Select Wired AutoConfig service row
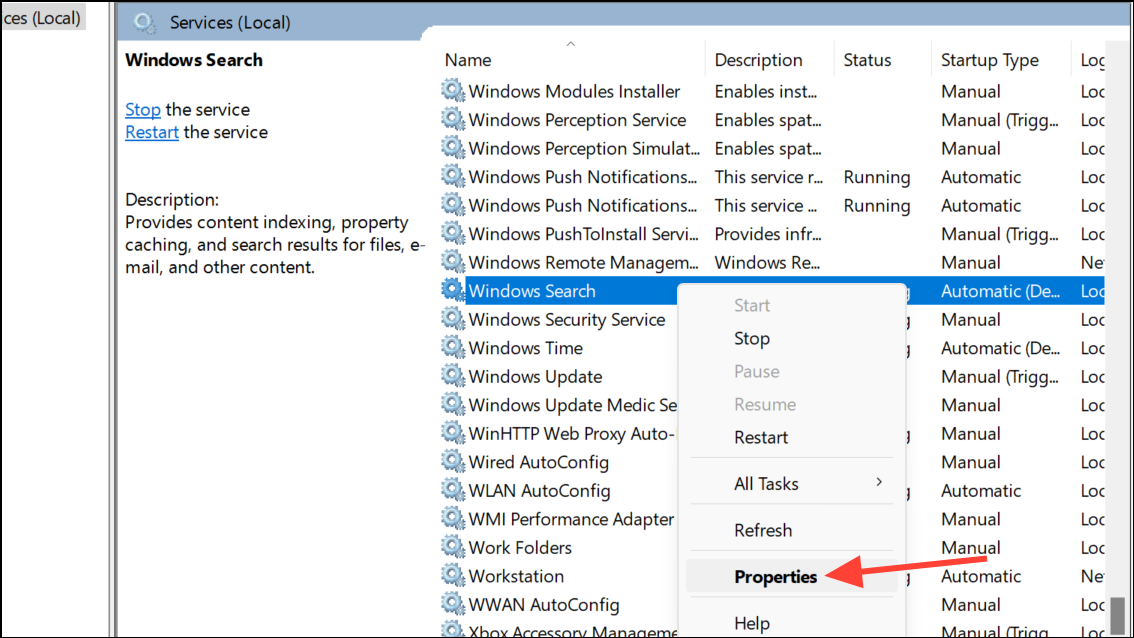Image resolution: width=1134 pixels, height=638 pixels. 539,462
